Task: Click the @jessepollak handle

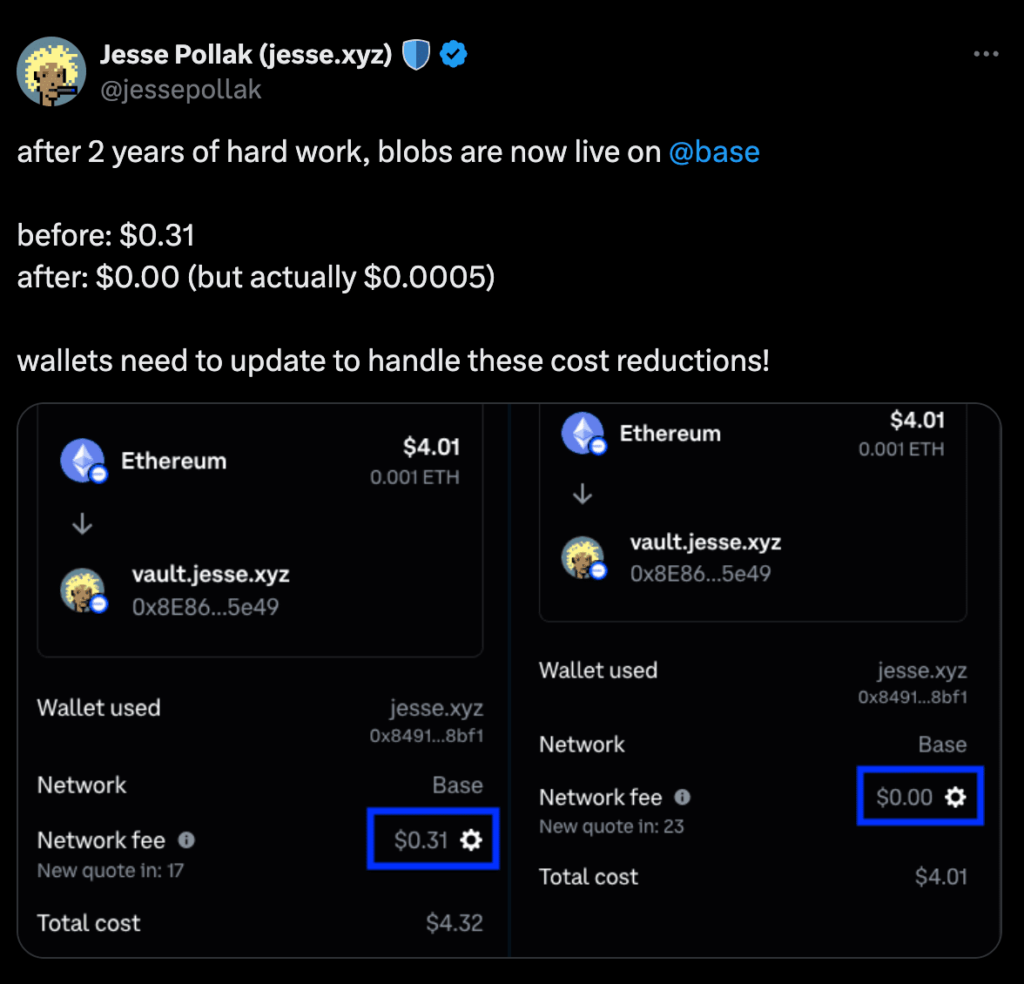Action: click(180, 90)
